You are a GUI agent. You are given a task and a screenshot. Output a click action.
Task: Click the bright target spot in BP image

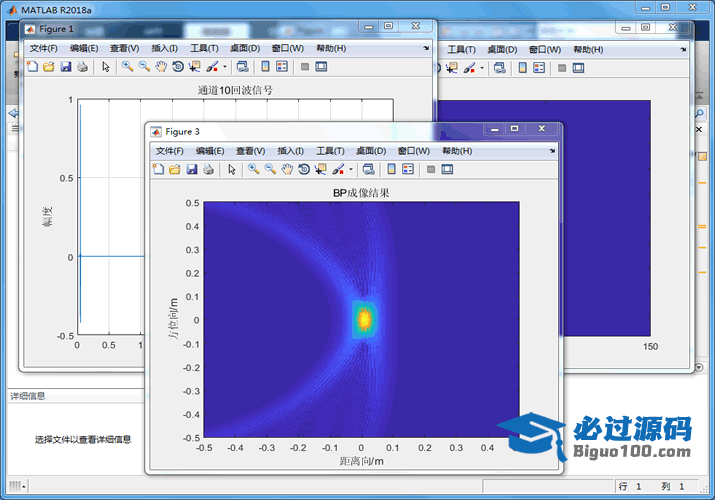click(364, 319)
